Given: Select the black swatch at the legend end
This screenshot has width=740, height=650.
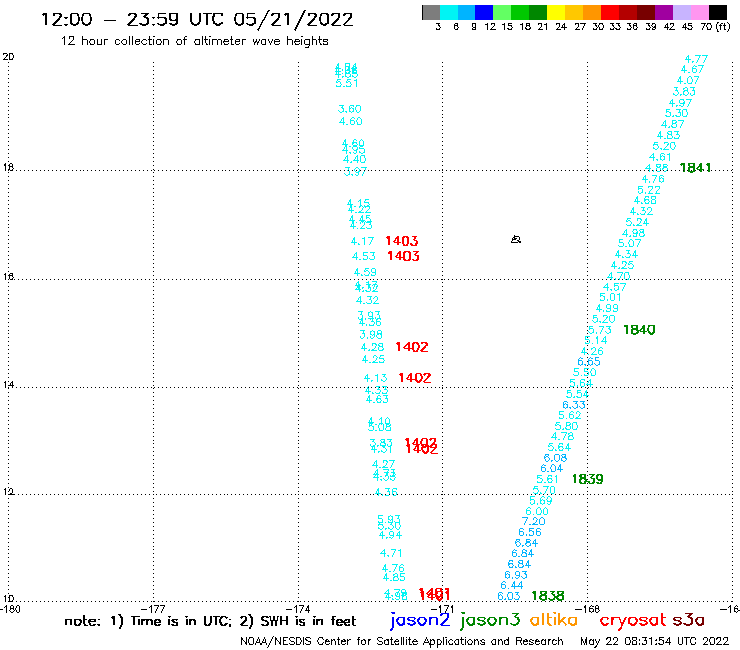Looking at the screenshot, I should click(718, 12).
